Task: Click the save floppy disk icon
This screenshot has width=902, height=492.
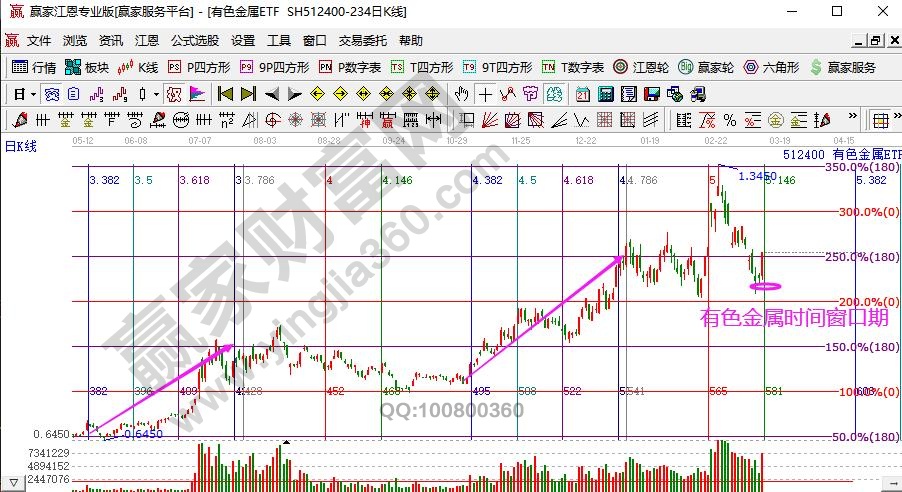Action: pyautogui.click(x=652, y=94)
